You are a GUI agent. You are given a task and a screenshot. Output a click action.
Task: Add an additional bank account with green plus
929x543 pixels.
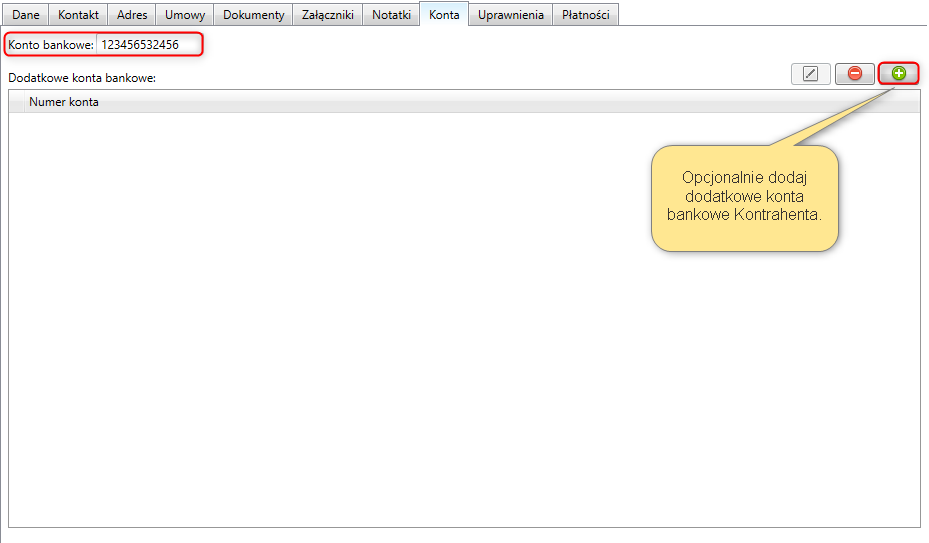[898, 73]
